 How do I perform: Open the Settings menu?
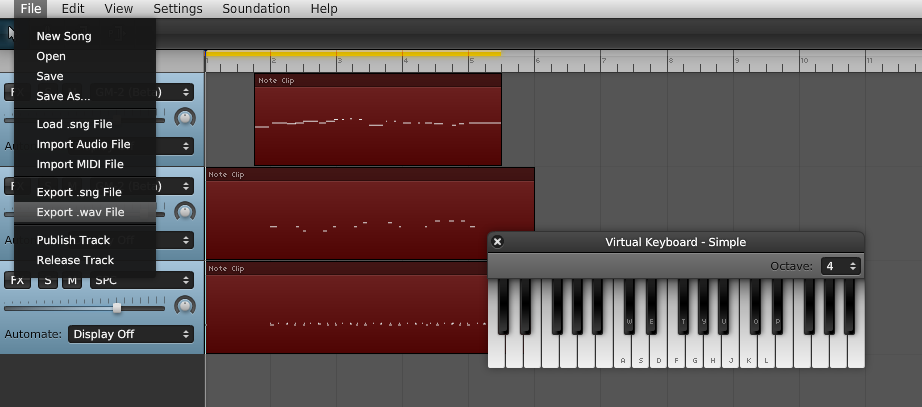pos(178,9)
